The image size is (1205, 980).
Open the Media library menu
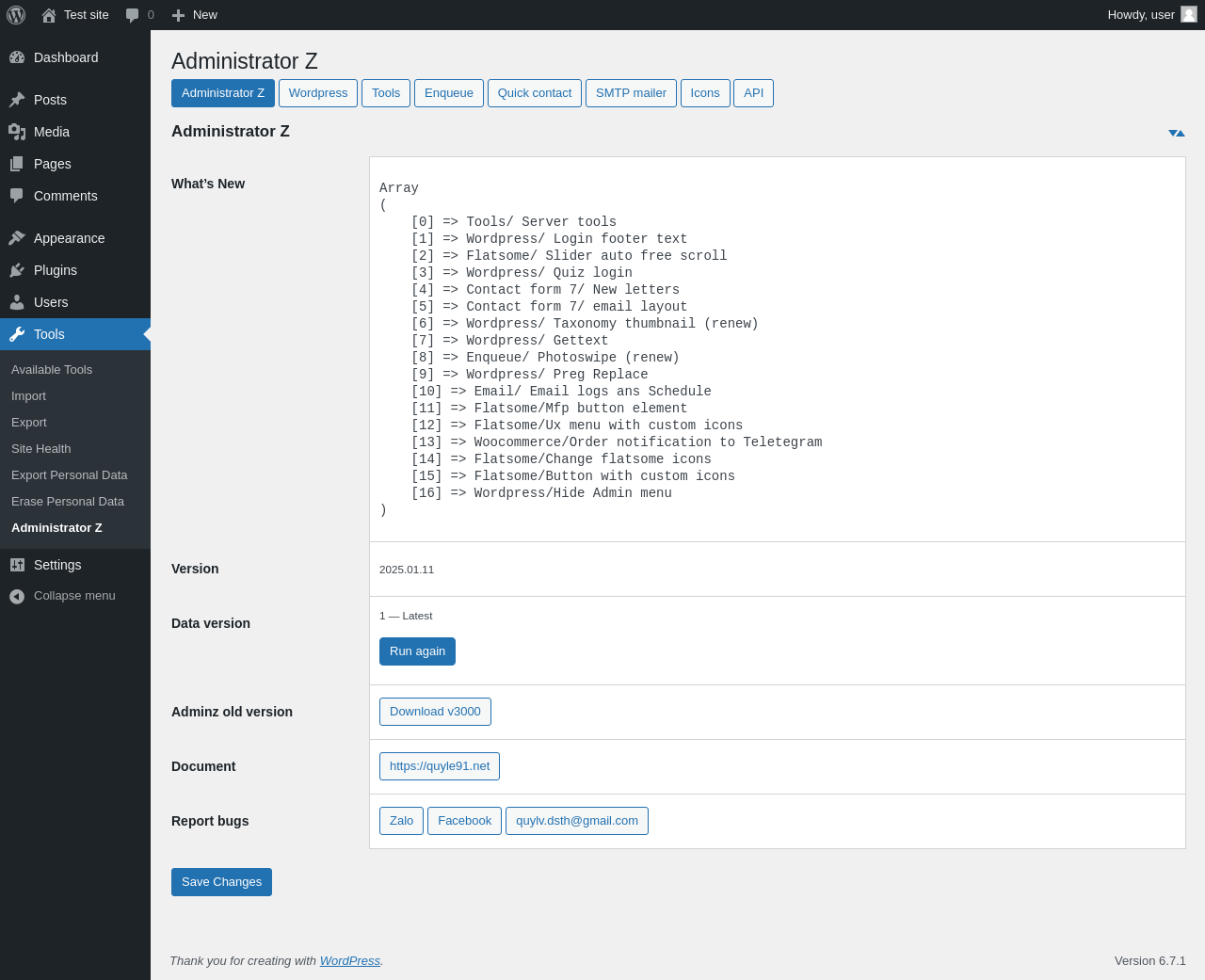(x=52, y=132)
